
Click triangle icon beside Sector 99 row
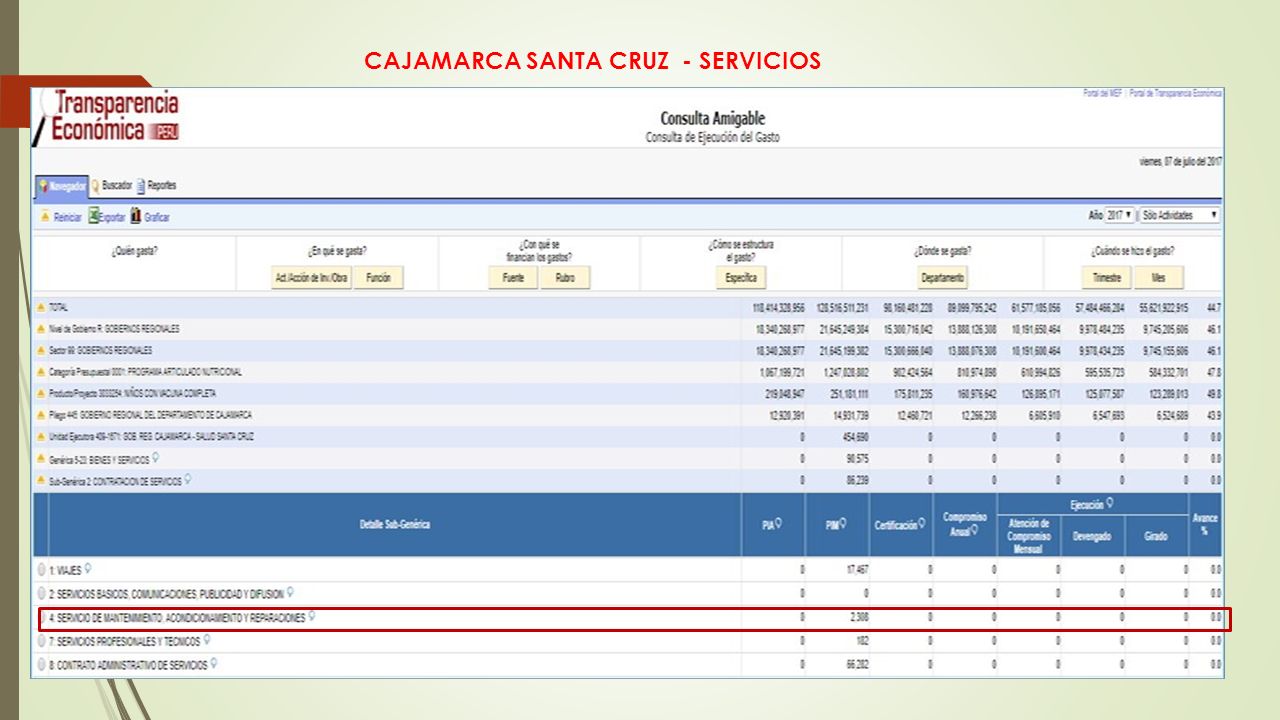pos(42,351)
